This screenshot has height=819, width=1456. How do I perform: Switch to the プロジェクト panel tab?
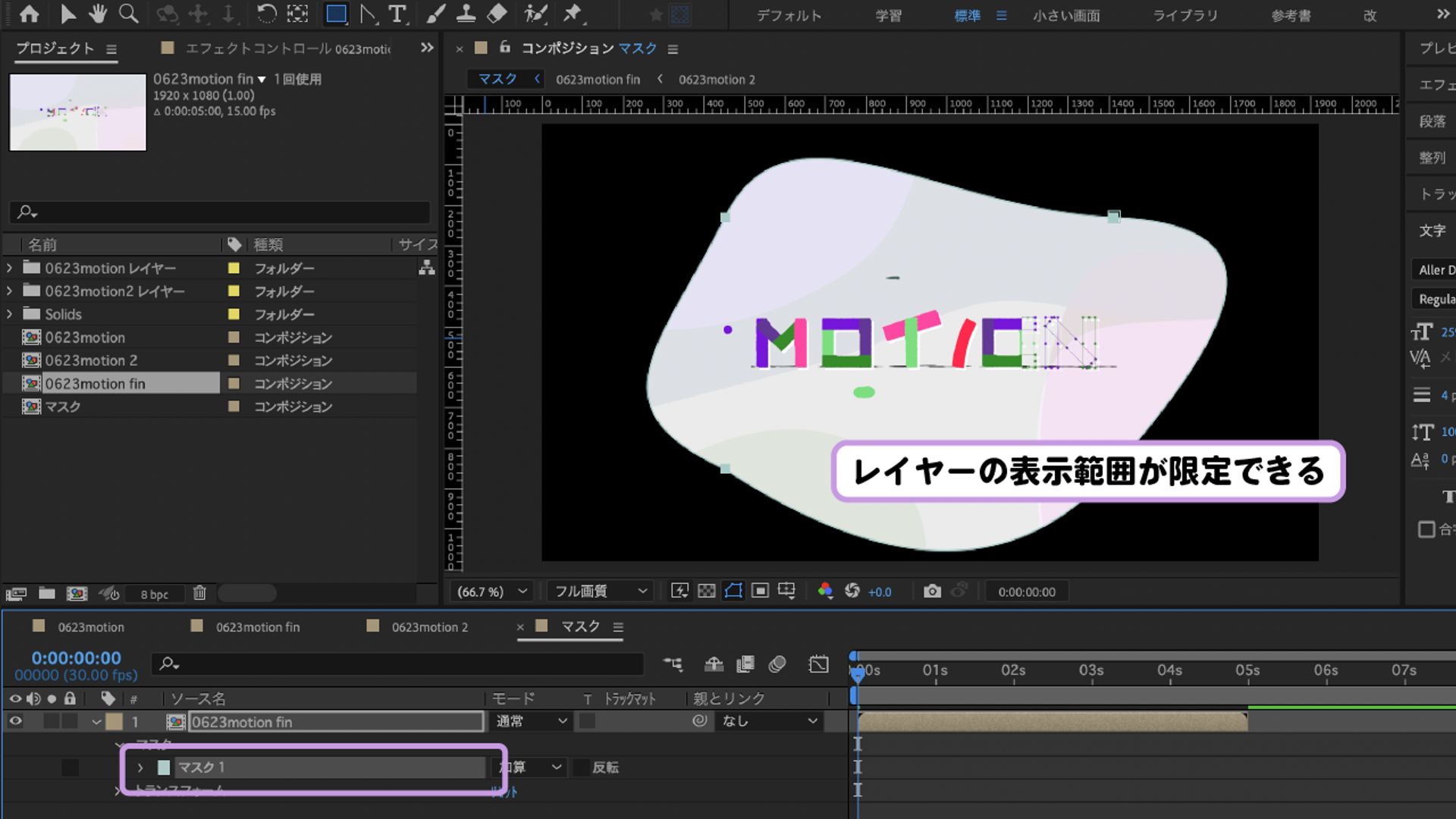(x=55, y=49)
